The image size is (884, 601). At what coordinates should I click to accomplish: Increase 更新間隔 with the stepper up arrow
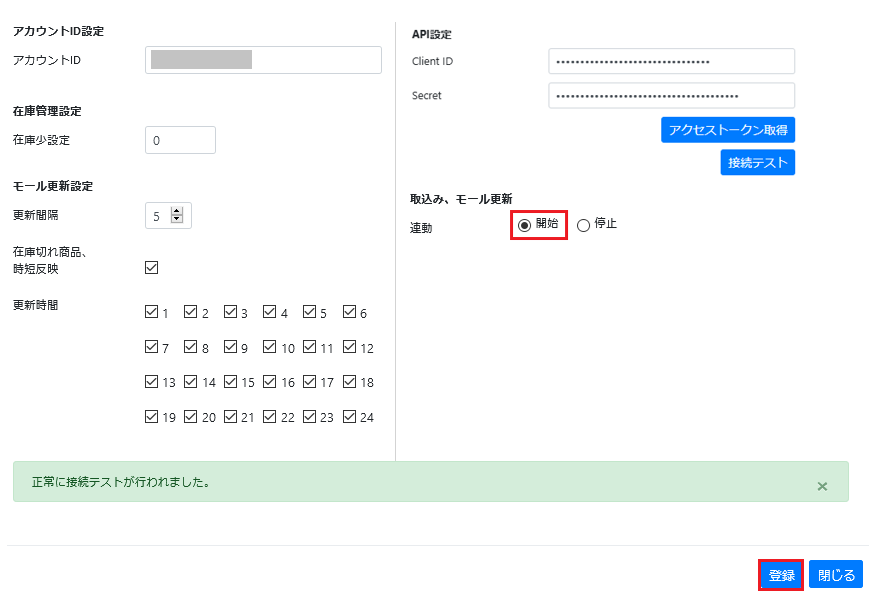tap(177, 211)
